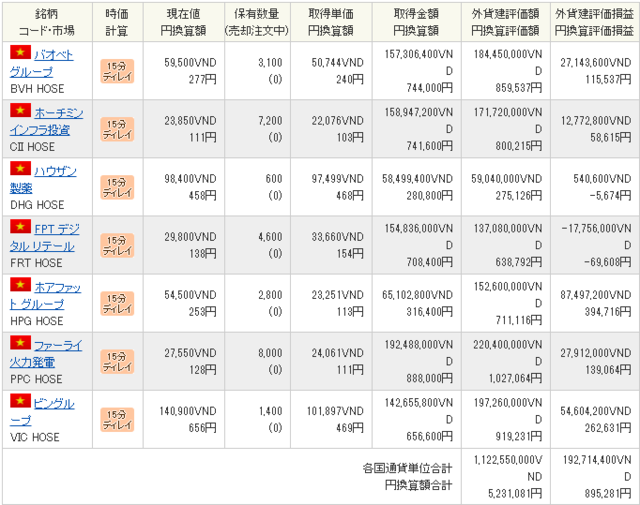Viewport: 640px width, 505px height.
Task: Click the 取得単価 column header
Action: [331, 22]
